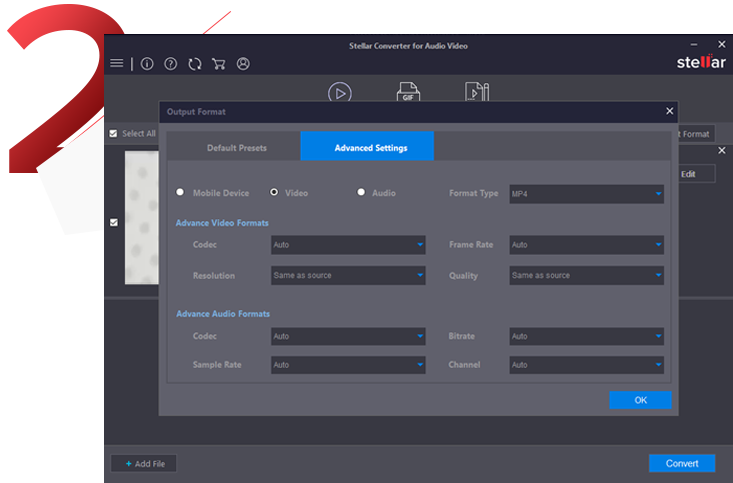Click the info icon in toolbar
Viewport: 733px width, 483px height.
pos(147,64)
